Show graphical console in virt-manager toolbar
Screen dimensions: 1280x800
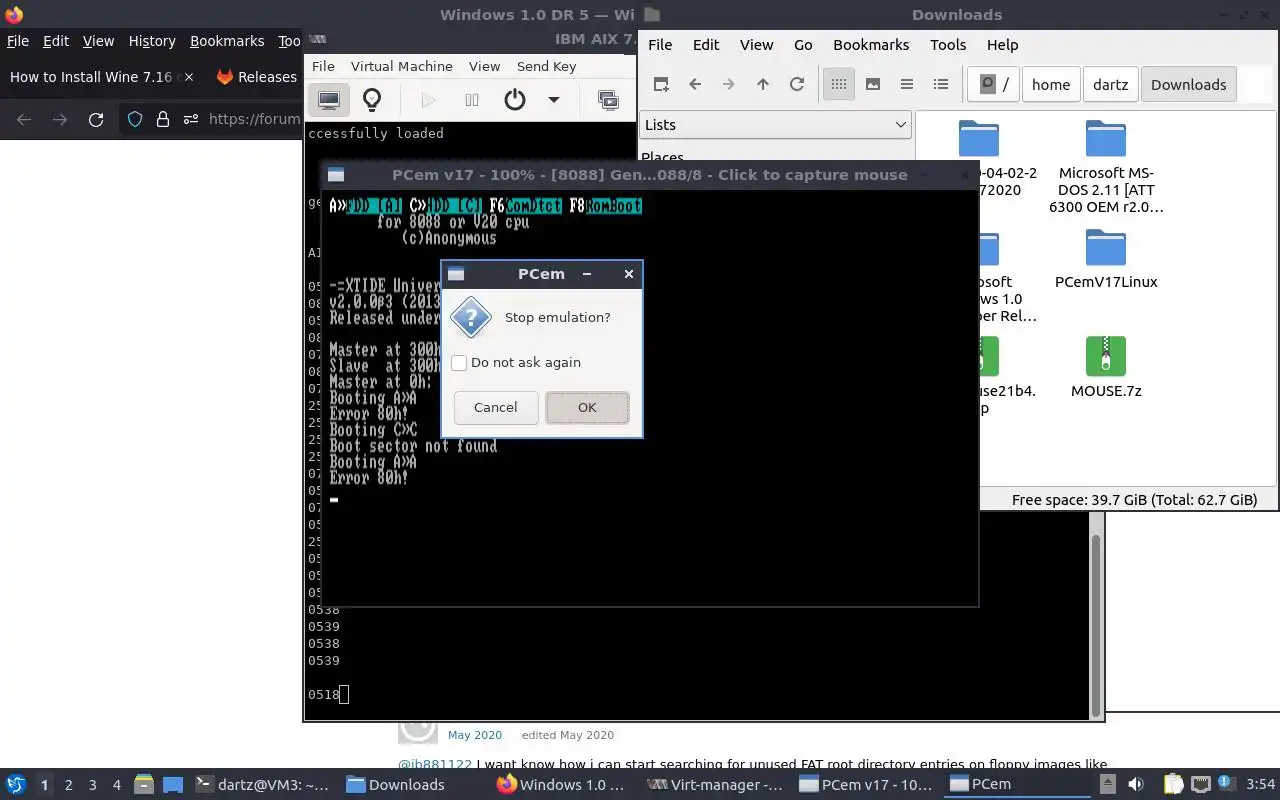[x=329, y=100]
